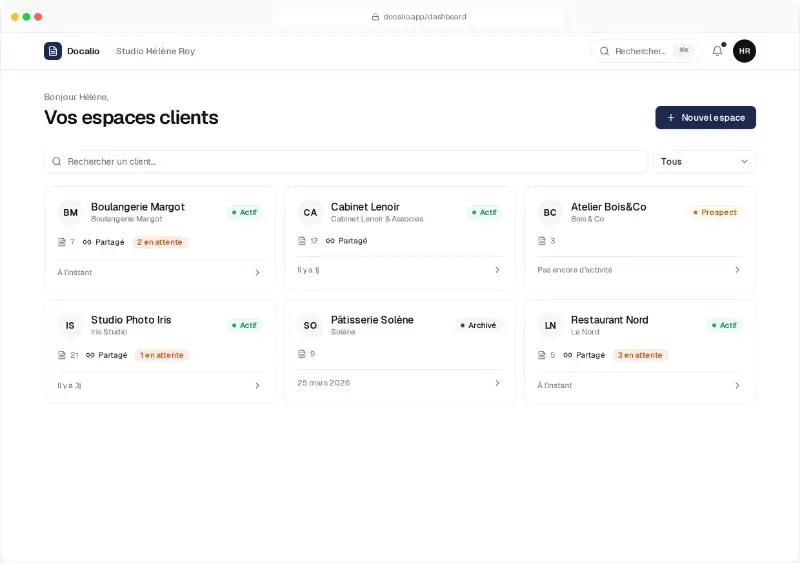The height and width of the screenshot is (563, 800).
Task: Open Restaurant Nord via its chevron arrow
Action: [737, 385]
